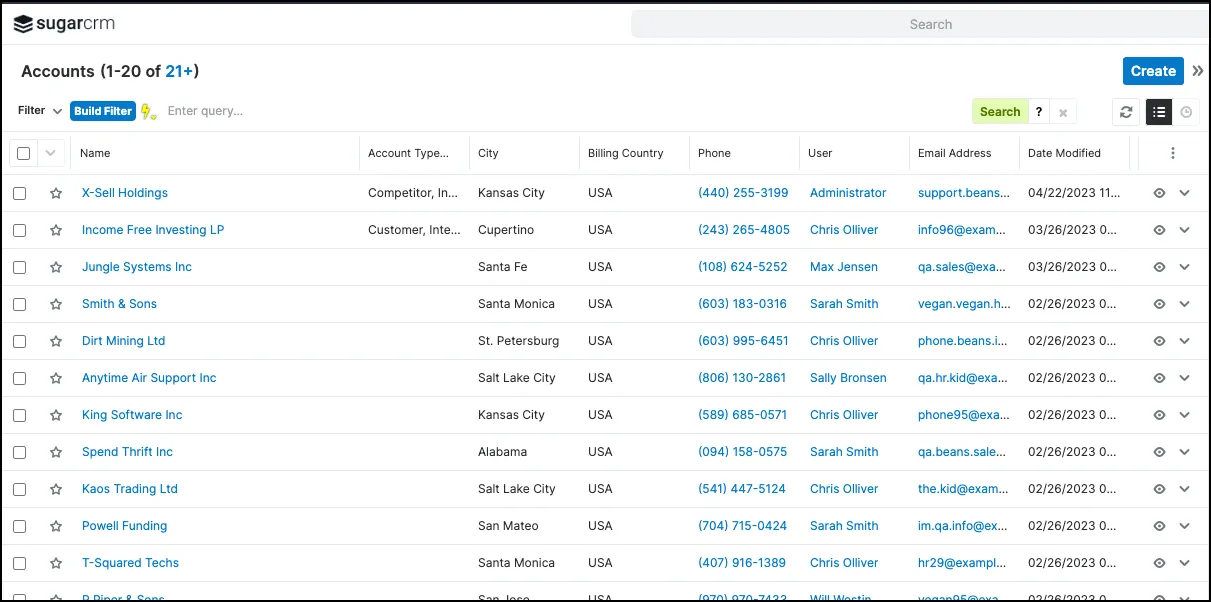The image size is (1211, 602).
Task: Star Anytime Air Support Inc
Action: pos(56,378)
